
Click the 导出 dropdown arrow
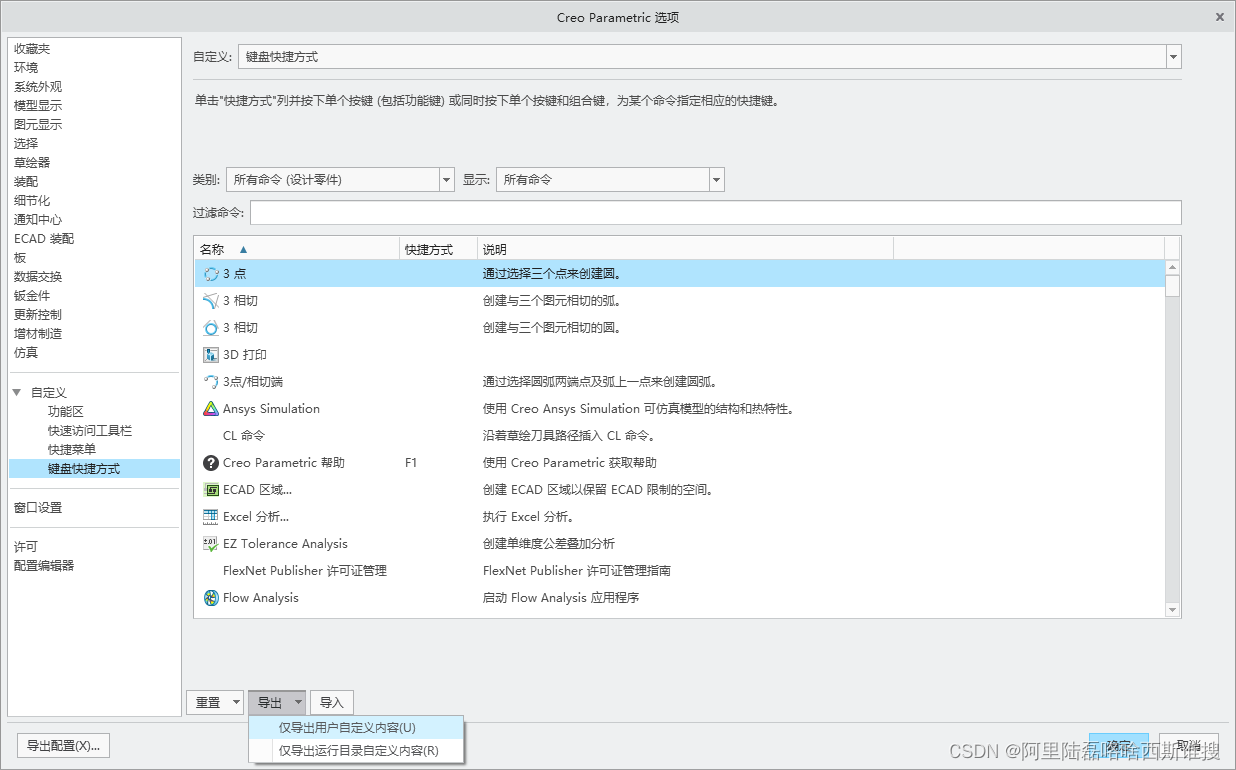298,703
